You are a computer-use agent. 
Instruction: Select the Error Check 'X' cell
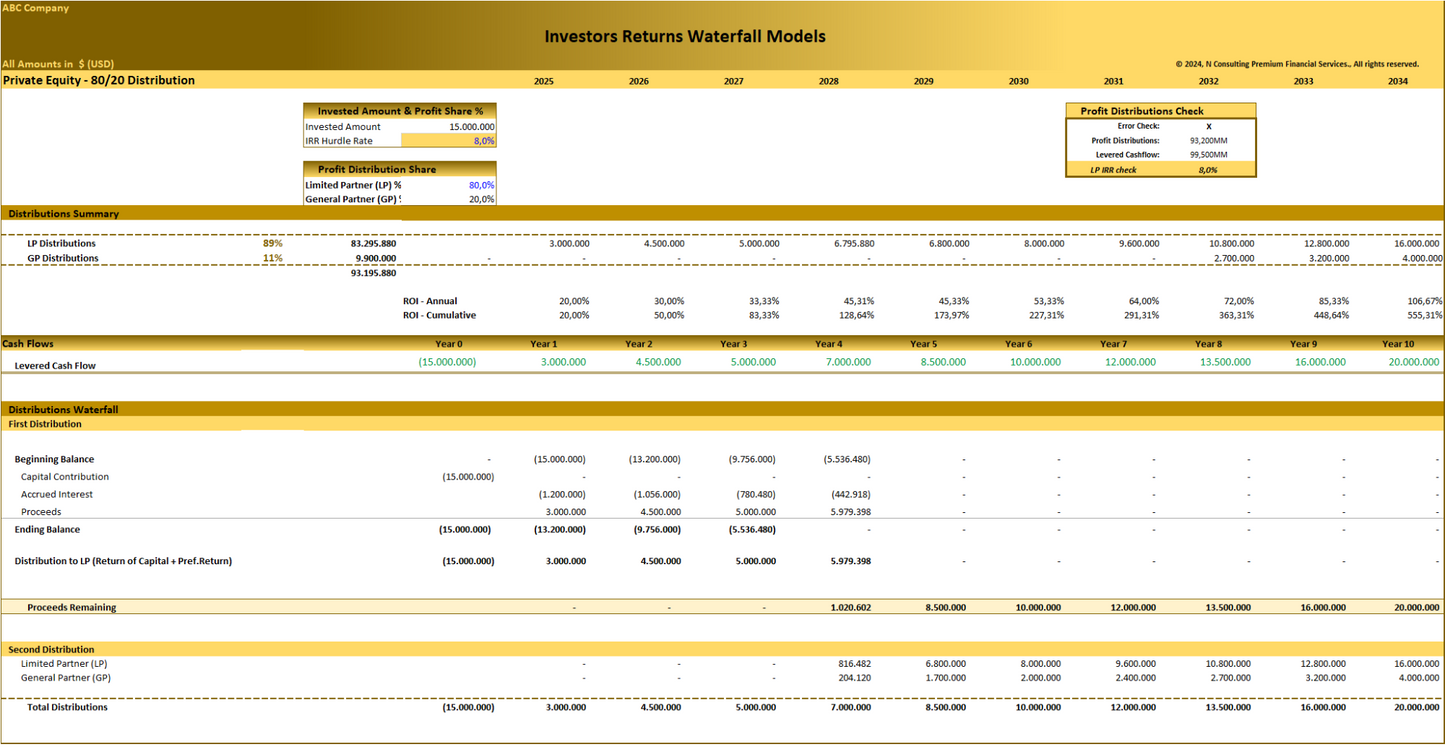pos(1208,126)
